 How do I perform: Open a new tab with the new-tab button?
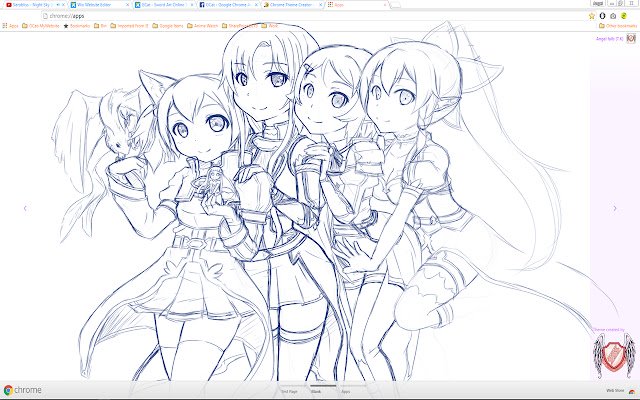395,5
